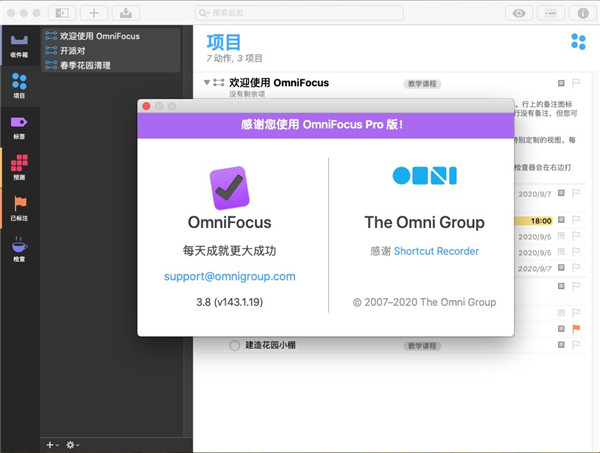Click the 项目 heading in the main outline

click(224, 42)
